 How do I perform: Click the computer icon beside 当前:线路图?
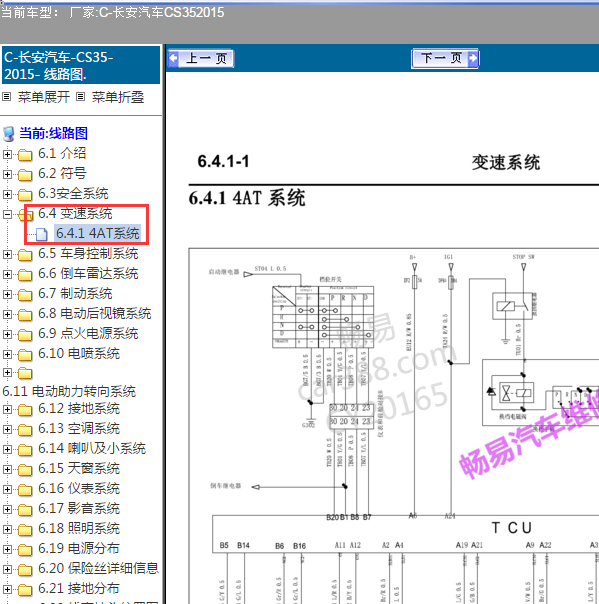coord(8,134)
